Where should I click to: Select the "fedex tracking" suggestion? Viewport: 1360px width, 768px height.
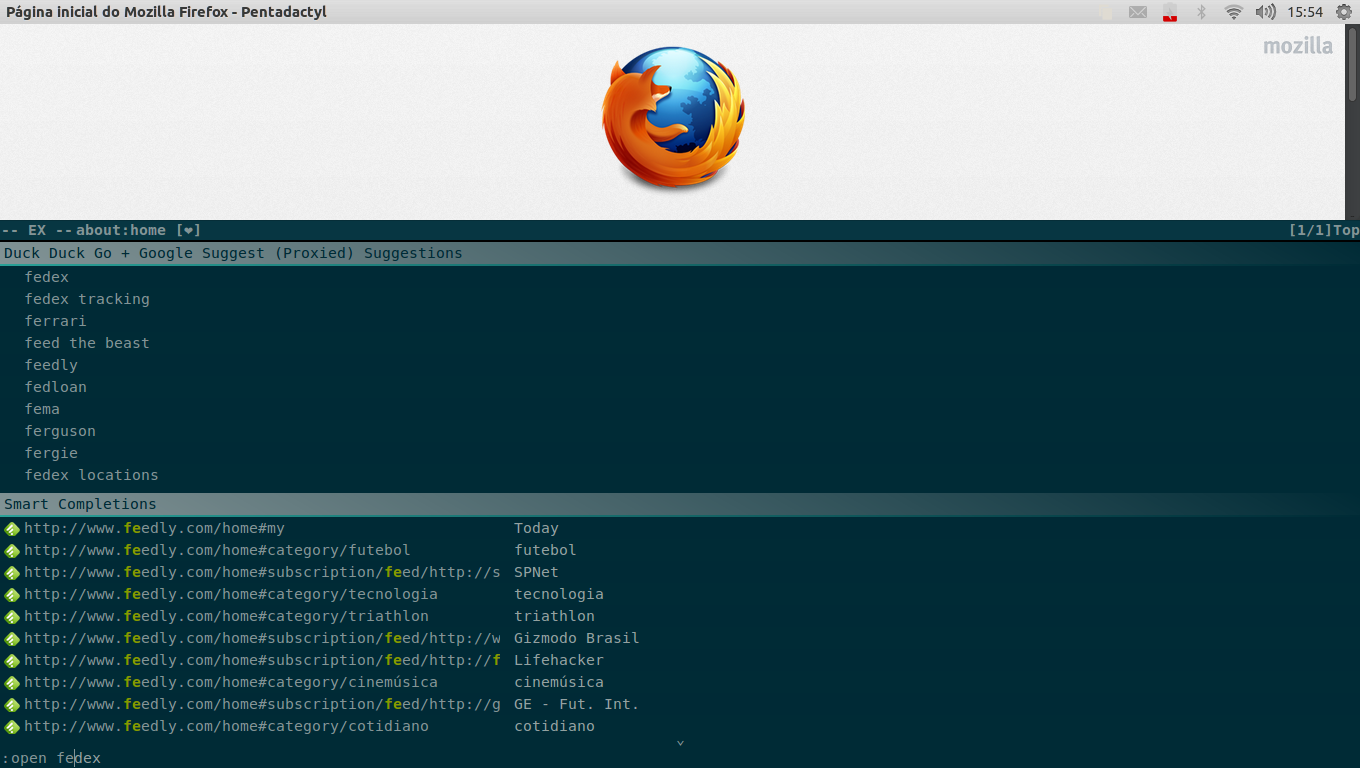(x=87, y=299)
